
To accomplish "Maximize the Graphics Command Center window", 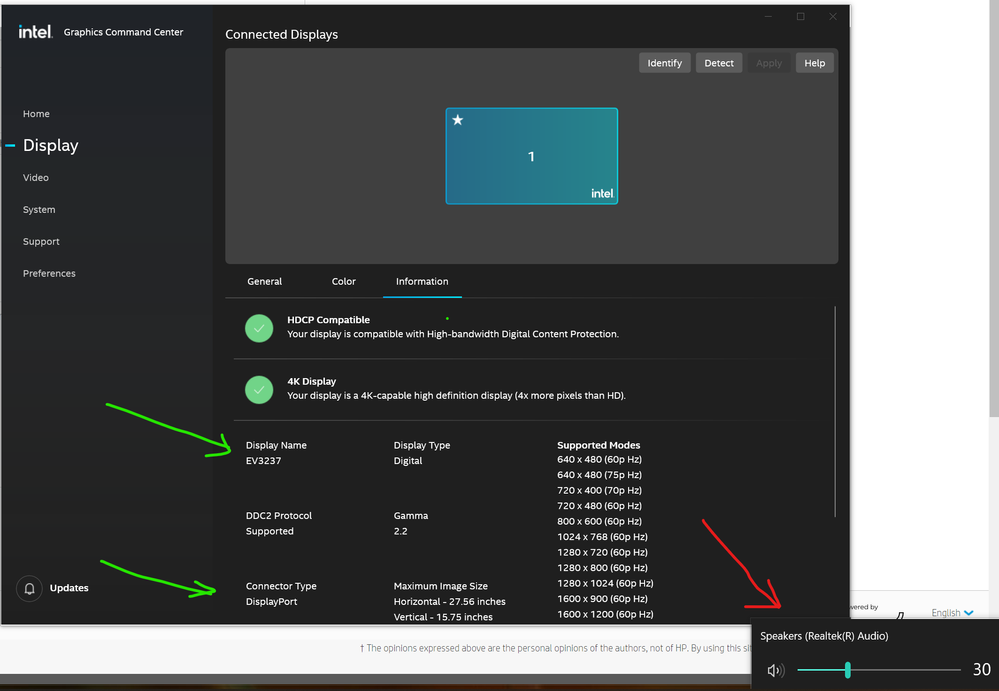I will 801,17.
